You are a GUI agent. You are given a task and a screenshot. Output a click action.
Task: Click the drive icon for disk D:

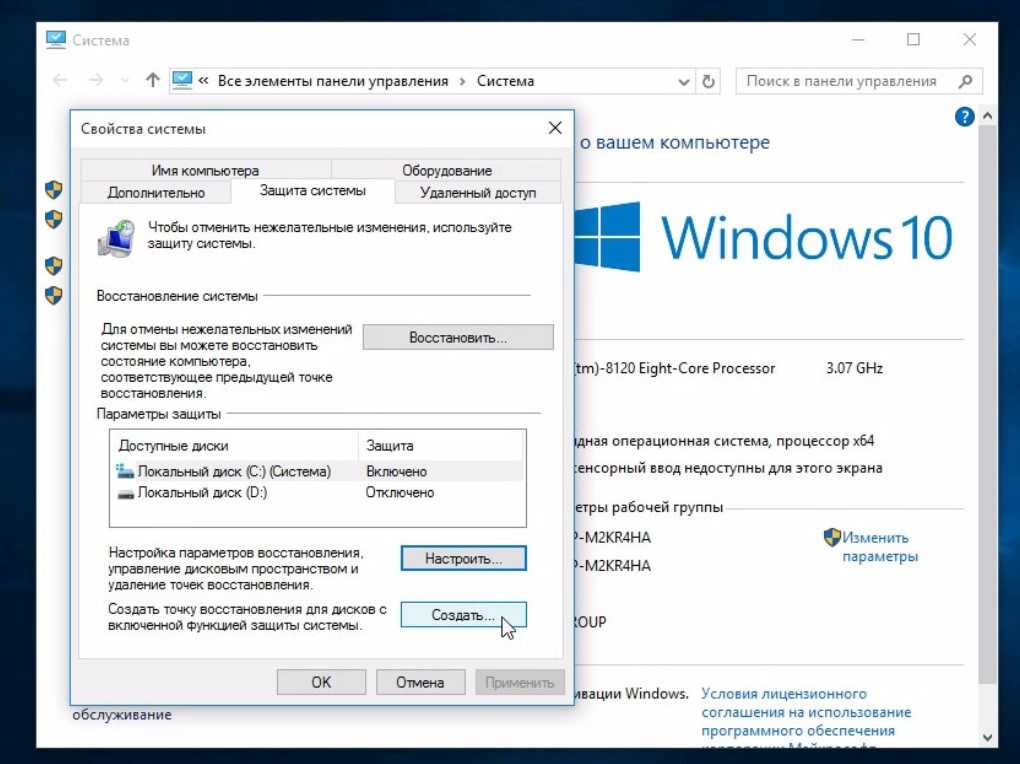click(x=126, y=493)
